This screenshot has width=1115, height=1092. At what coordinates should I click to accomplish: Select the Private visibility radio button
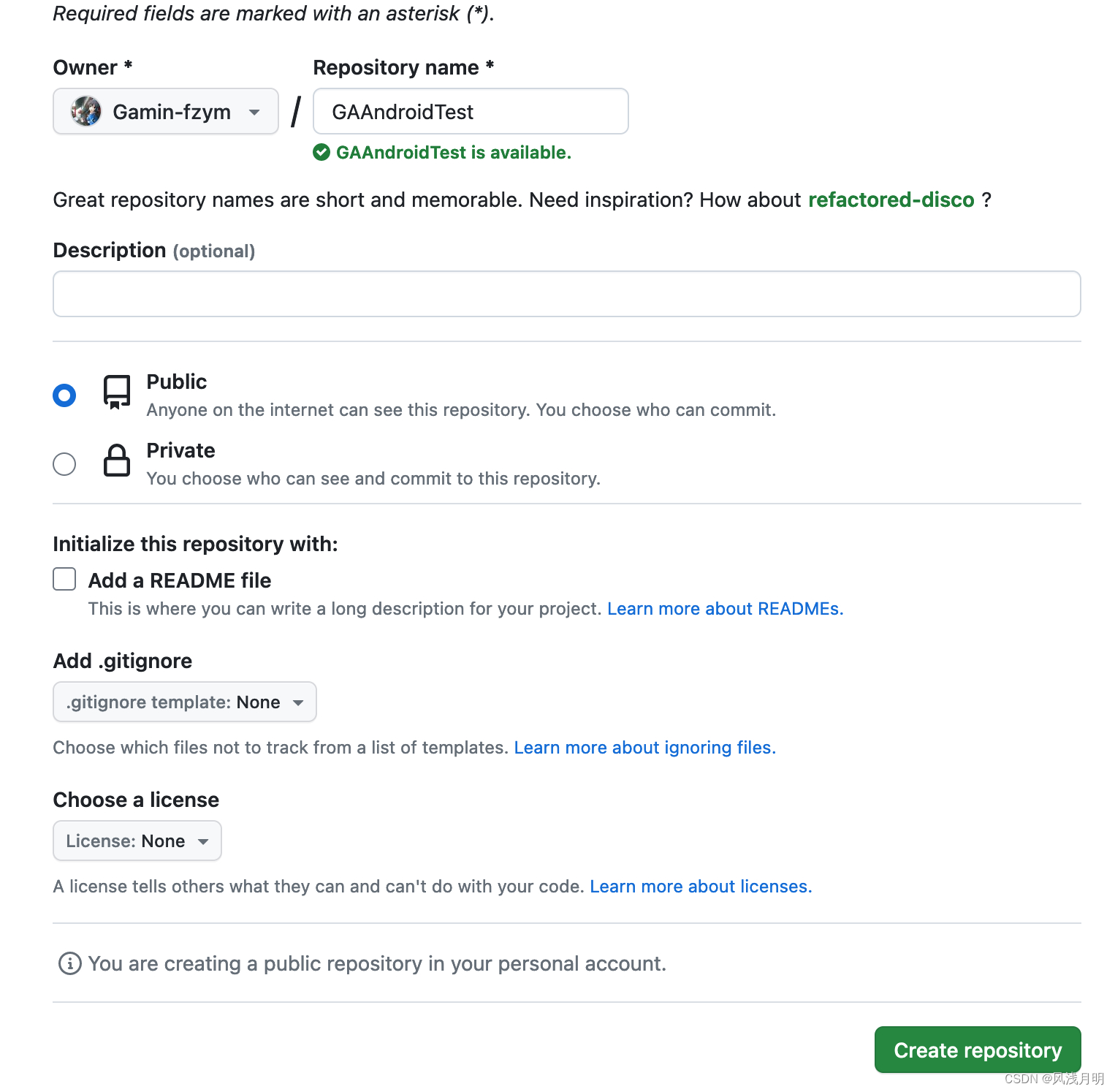[64, 464]
